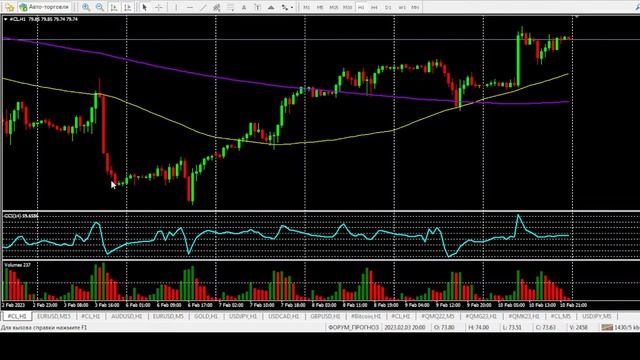
Task: Open the #Bitcoin,H1 chart tab
Action: coord(366,316)
